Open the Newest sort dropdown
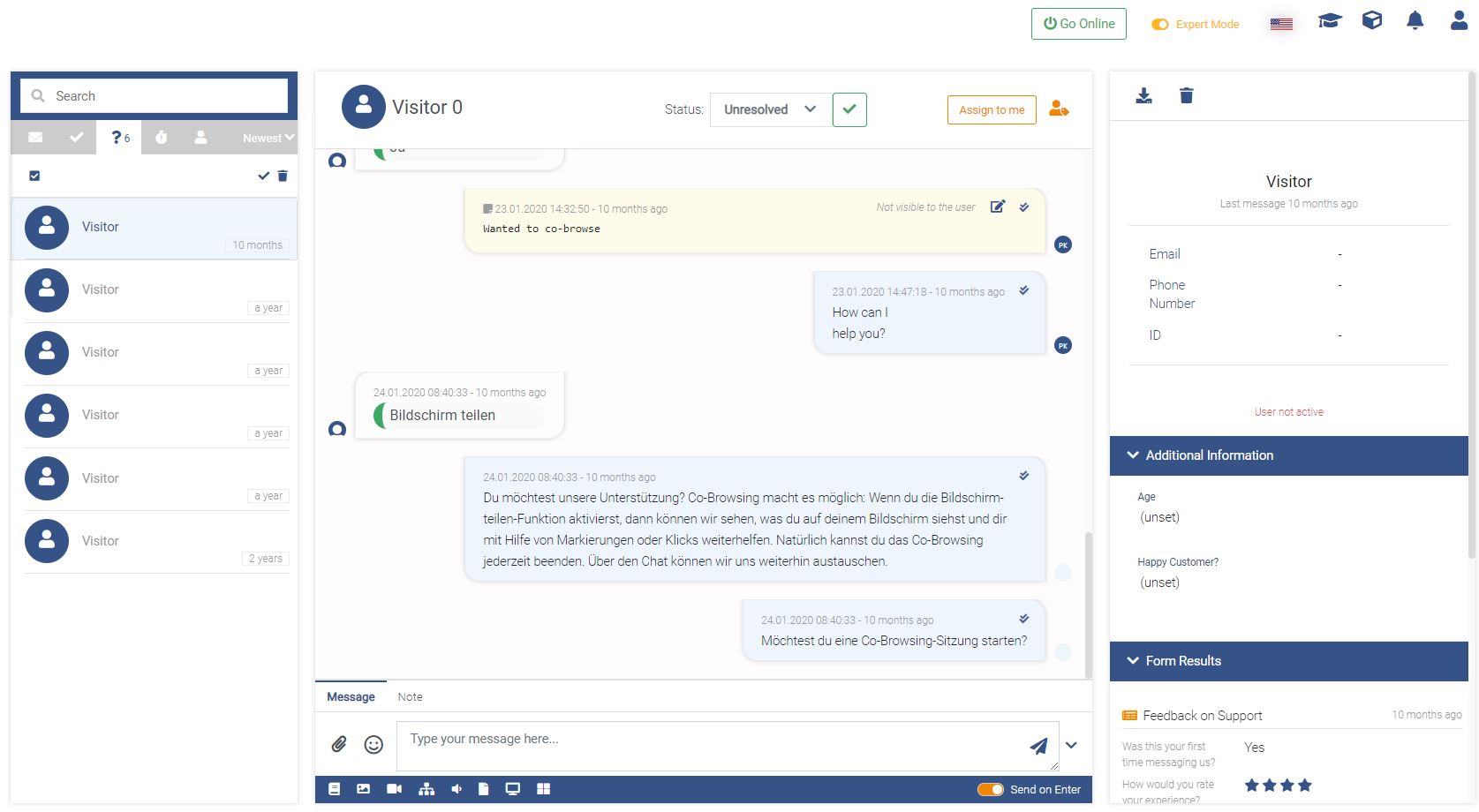The height and width of the screenshot is (812, 1479). click(268, 138)
